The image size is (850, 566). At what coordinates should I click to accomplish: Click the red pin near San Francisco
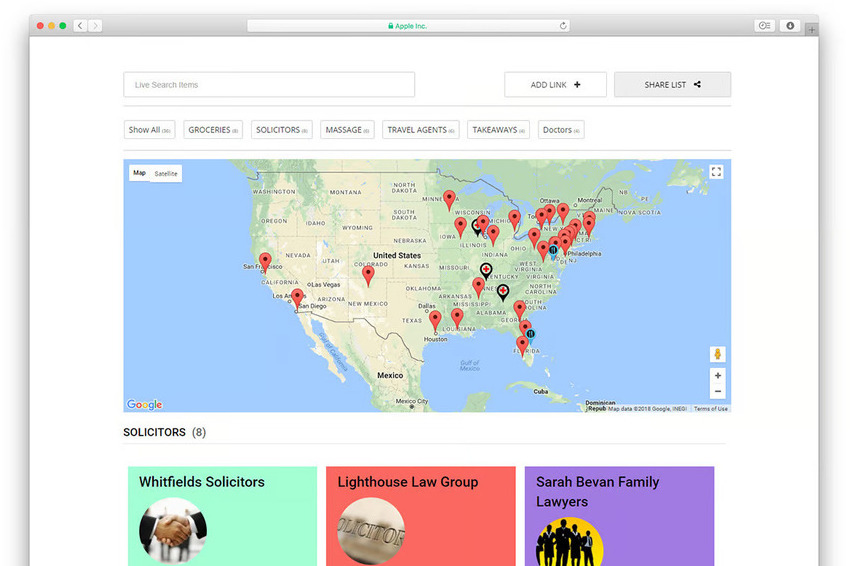tap(265, 261)
